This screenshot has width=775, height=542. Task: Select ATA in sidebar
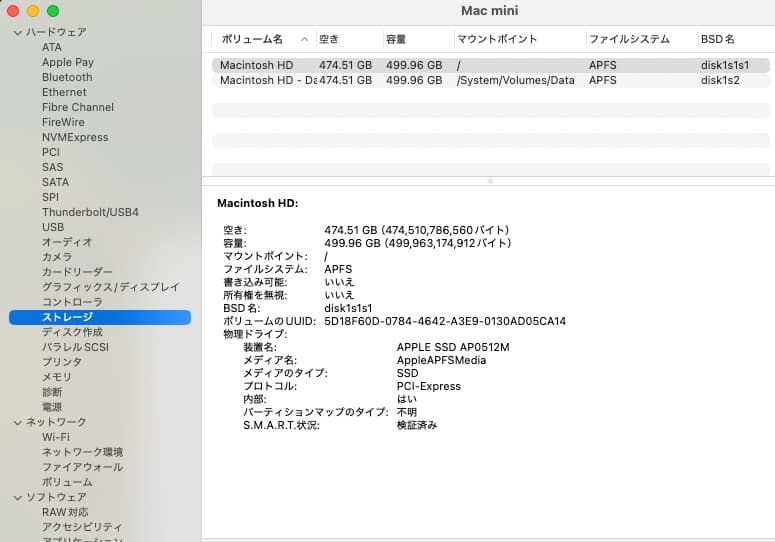coord(52,47)
